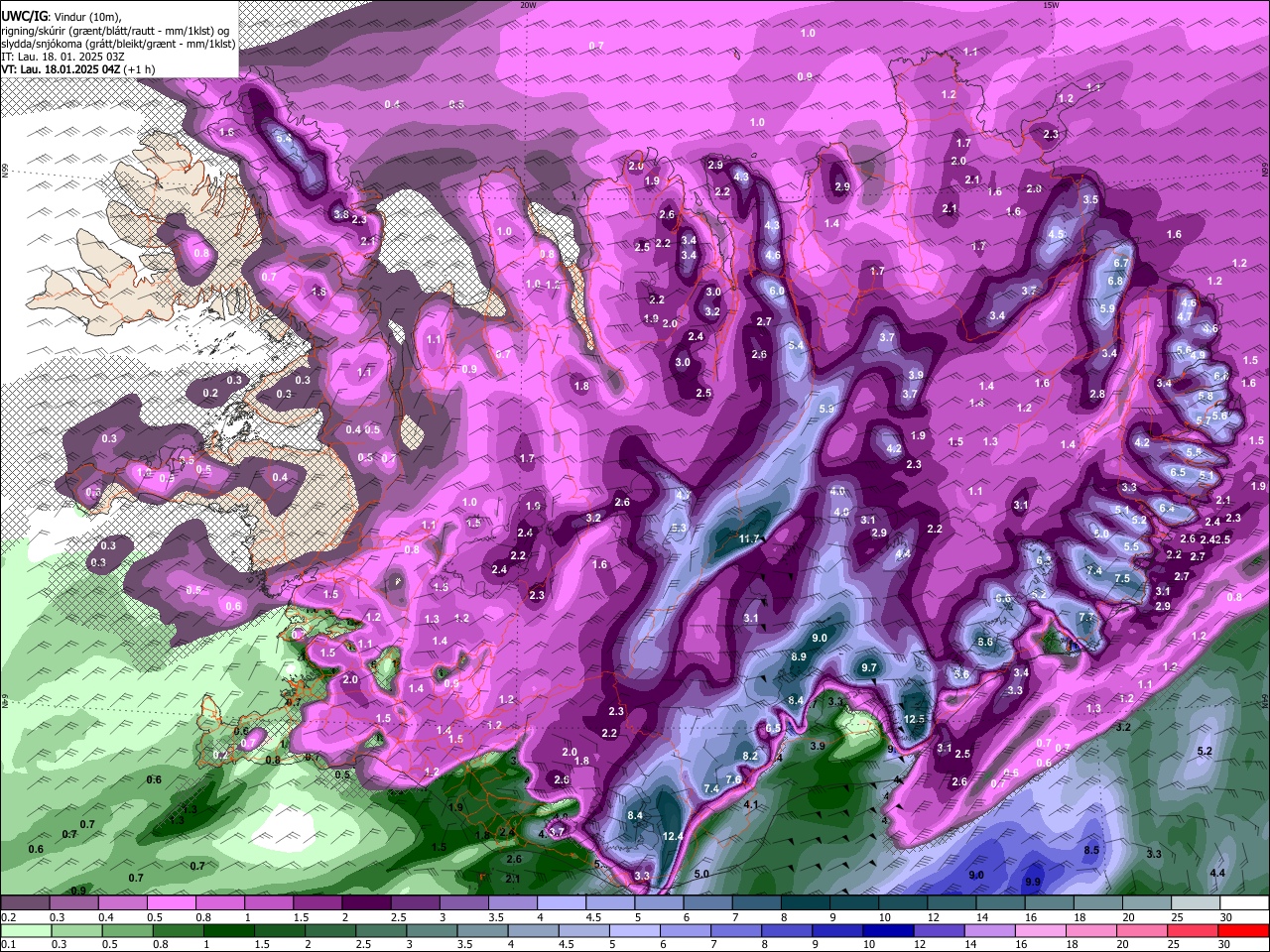Click the upper legend swatch between 2 and 2.5
This screenshot has width=1270, height=952.
pyautogui.click(x=365, y=903)
